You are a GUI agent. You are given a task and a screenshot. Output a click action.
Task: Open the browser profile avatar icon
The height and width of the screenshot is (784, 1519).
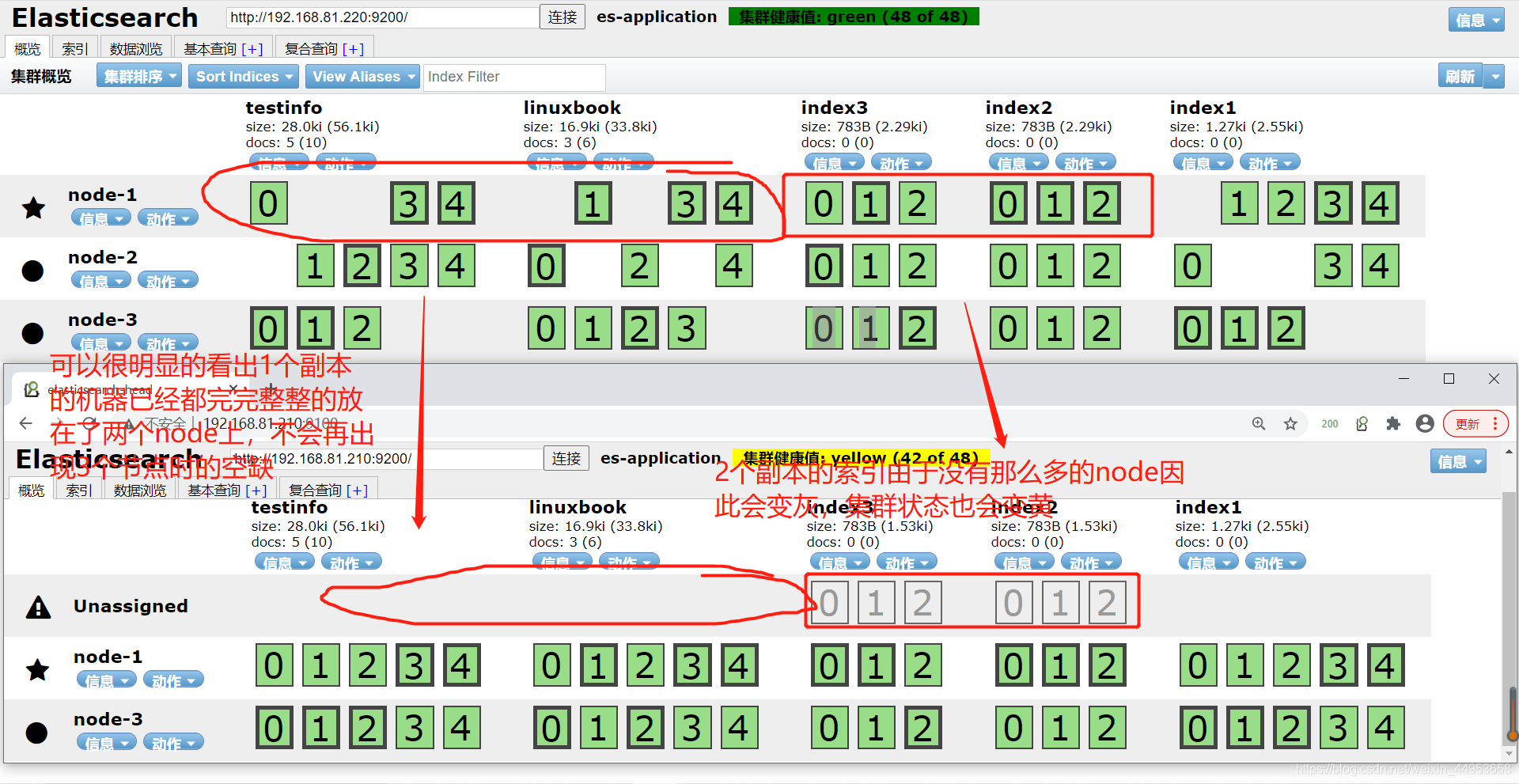1425,424
